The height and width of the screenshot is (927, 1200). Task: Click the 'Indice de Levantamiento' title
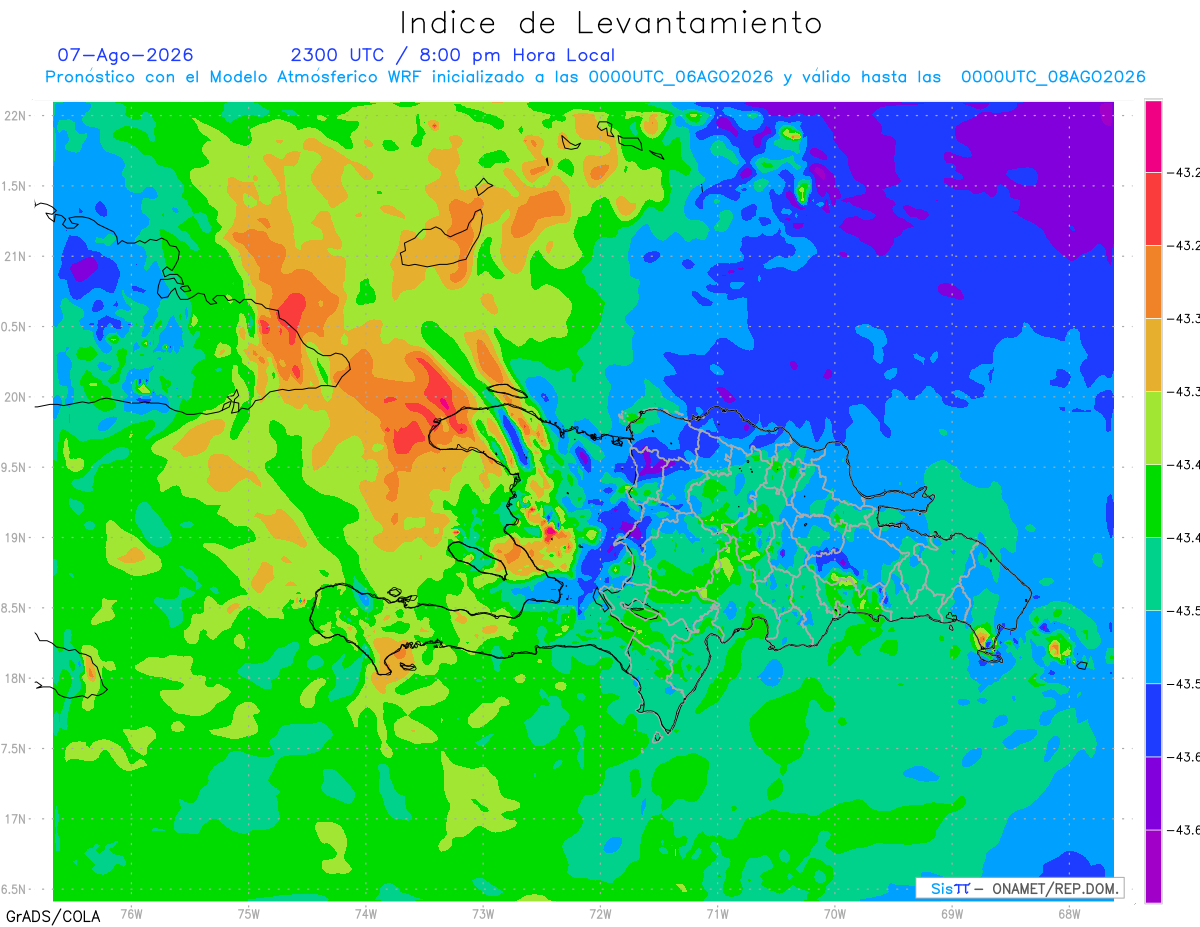point(610,23)
